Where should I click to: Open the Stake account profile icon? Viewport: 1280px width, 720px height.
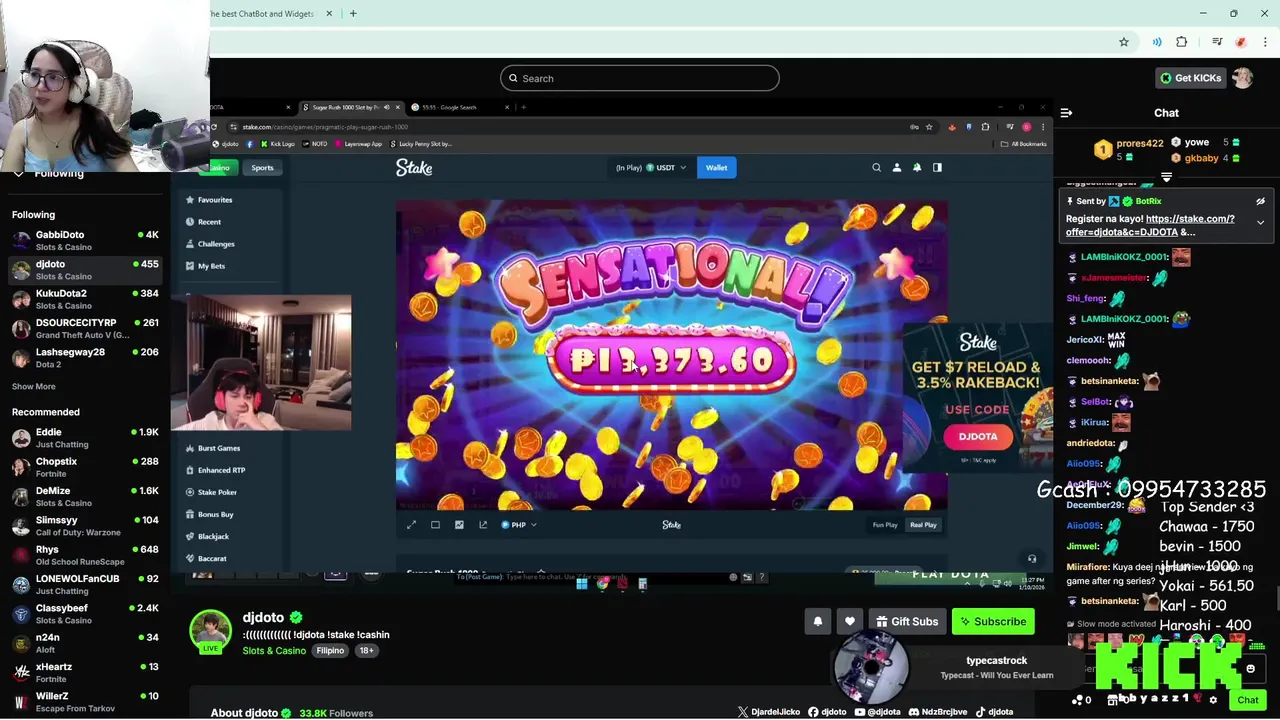897,168
